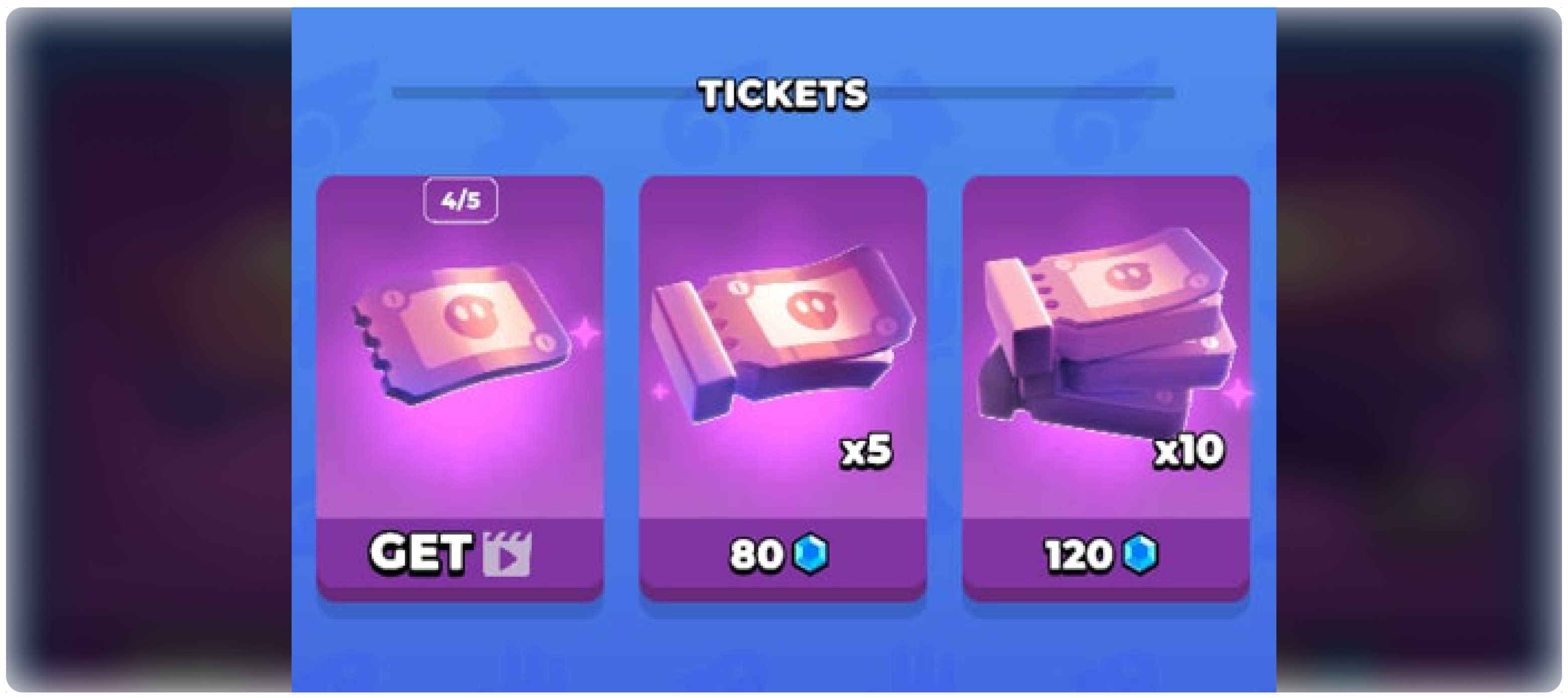The height and width of the screenshot is (698, 1568).
Task: Click the TICKETS section header
Action: tap(783, 95)
